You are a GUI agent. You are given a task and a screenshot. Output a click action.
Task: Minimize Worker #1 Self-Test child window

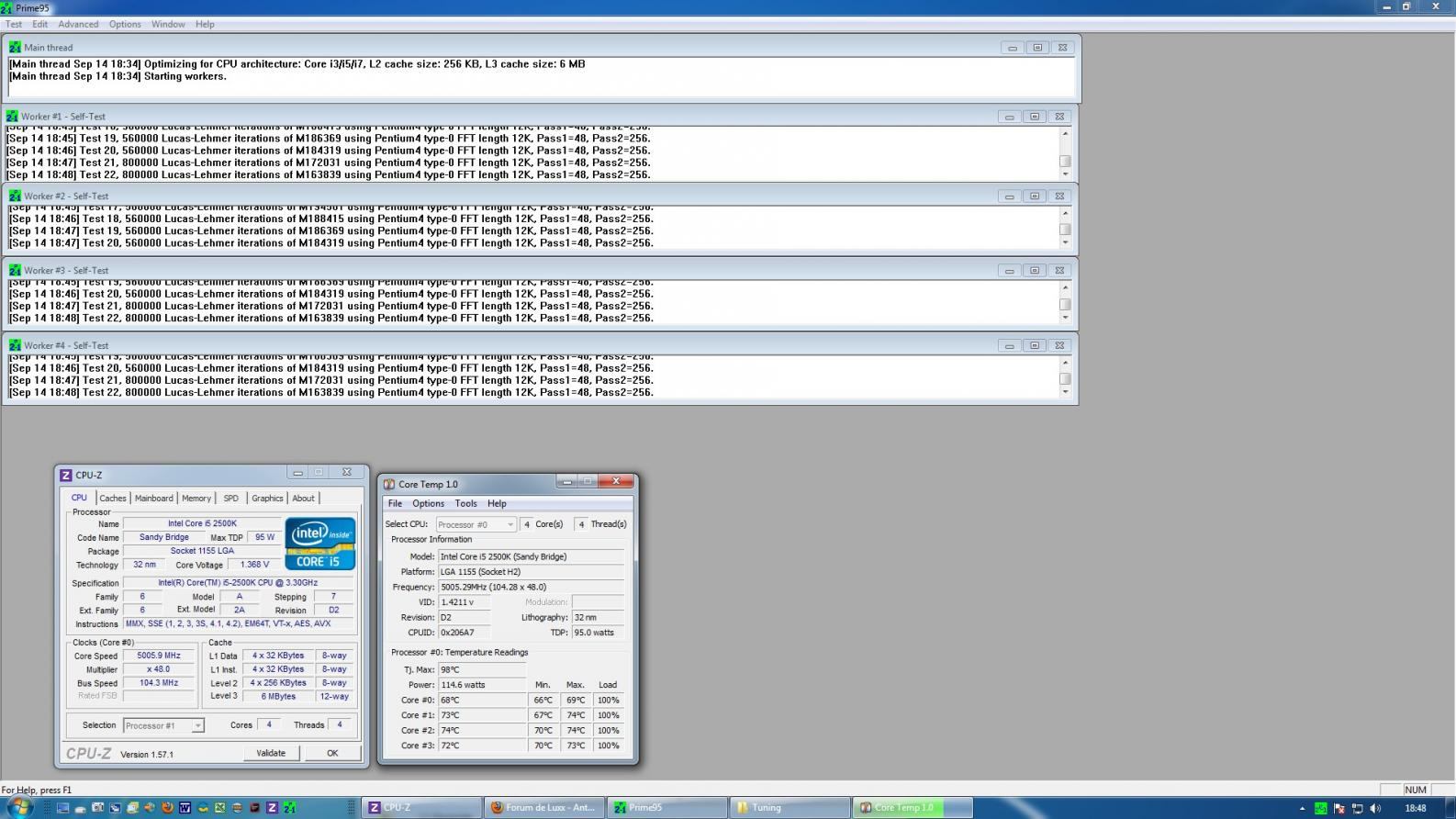1010,117
